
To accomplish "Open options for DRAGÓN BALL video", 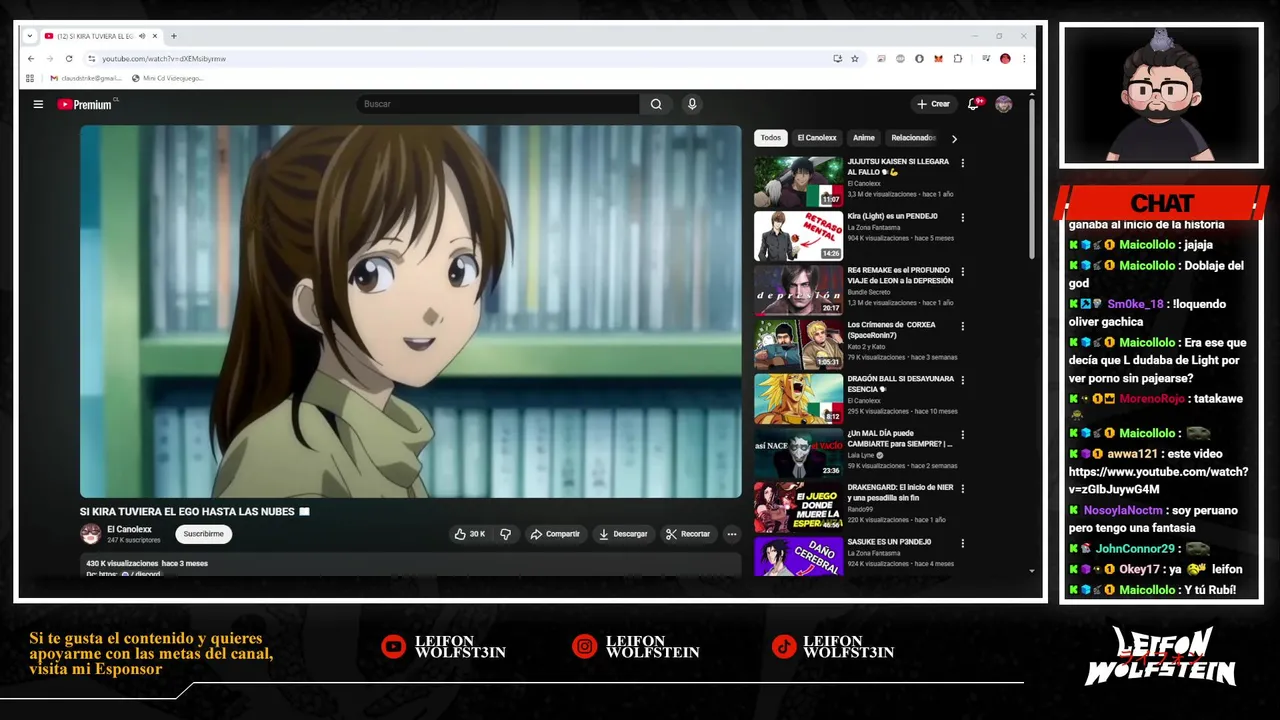I will [963, 380].
